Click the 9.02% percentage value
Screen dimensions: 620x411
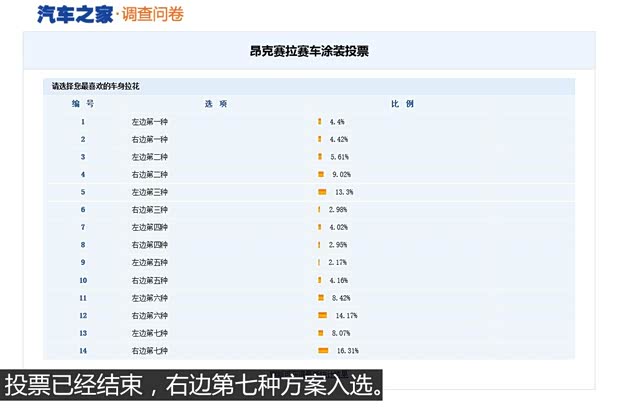click(341, 174)
